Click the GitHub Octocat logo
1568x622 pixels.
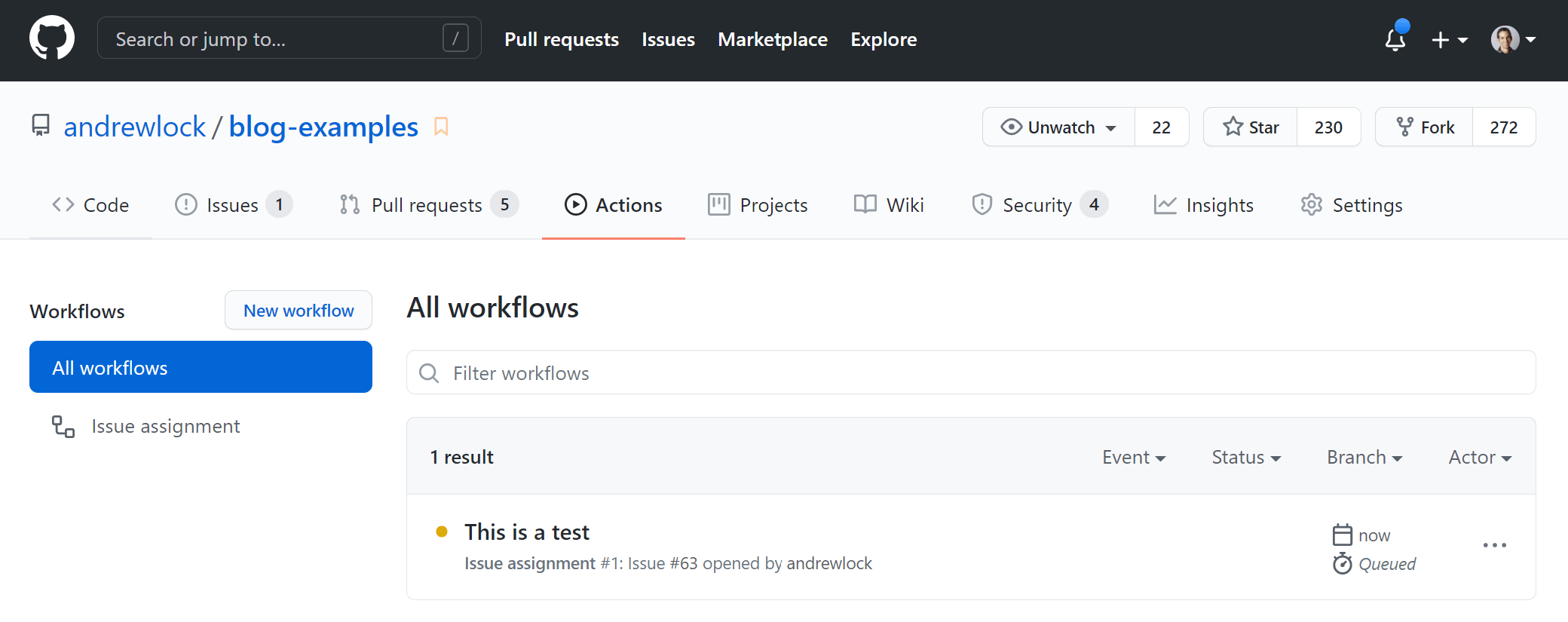pyautogui.click(x=52, y=38)
